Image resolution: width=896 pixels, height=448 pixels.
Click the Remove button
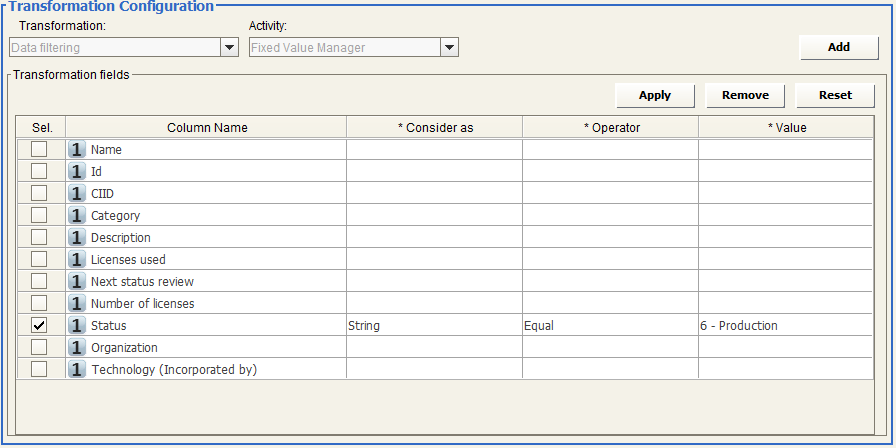pos(745,95)
